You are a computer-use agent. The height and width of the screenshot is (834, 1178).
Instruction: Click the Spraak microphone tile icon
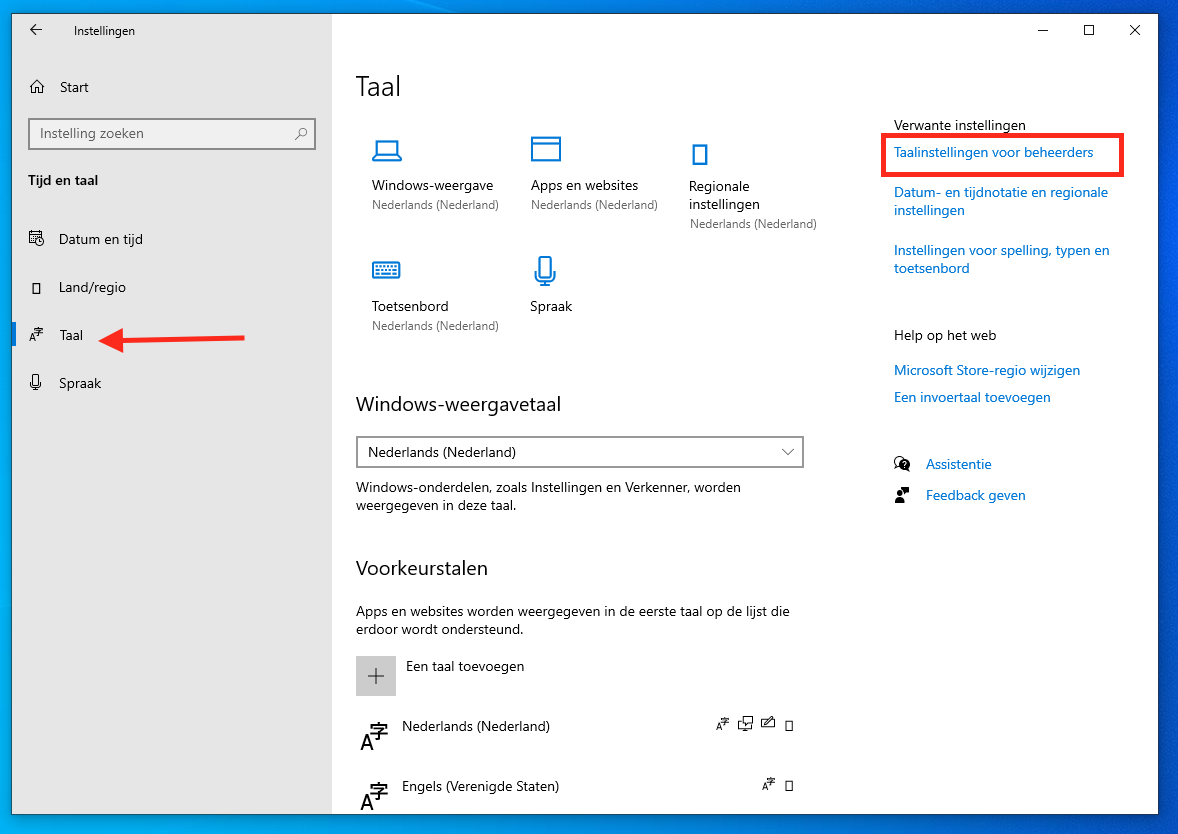544,271
